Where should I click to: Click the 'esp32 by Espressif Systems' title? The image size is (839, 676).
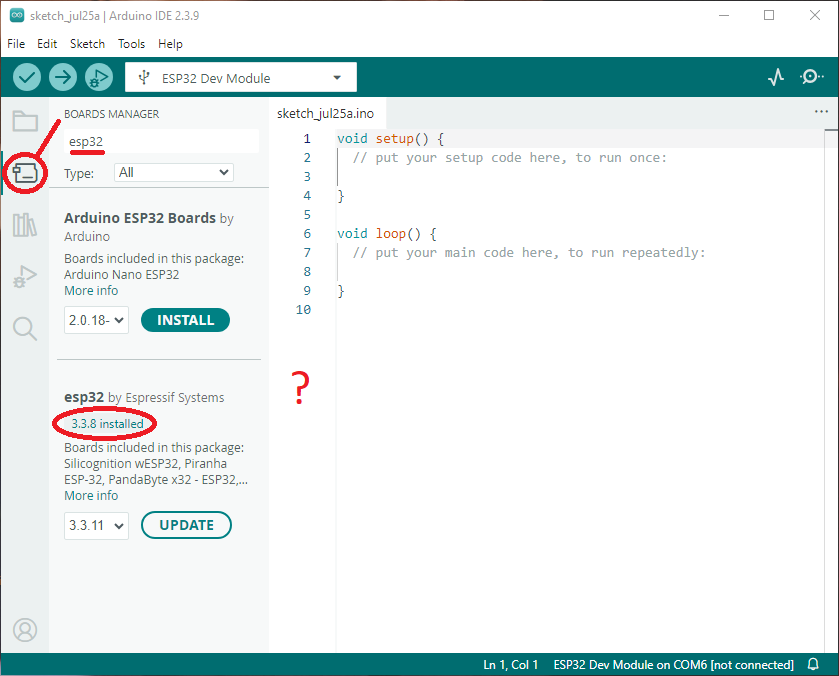click(x=144, y=397)
